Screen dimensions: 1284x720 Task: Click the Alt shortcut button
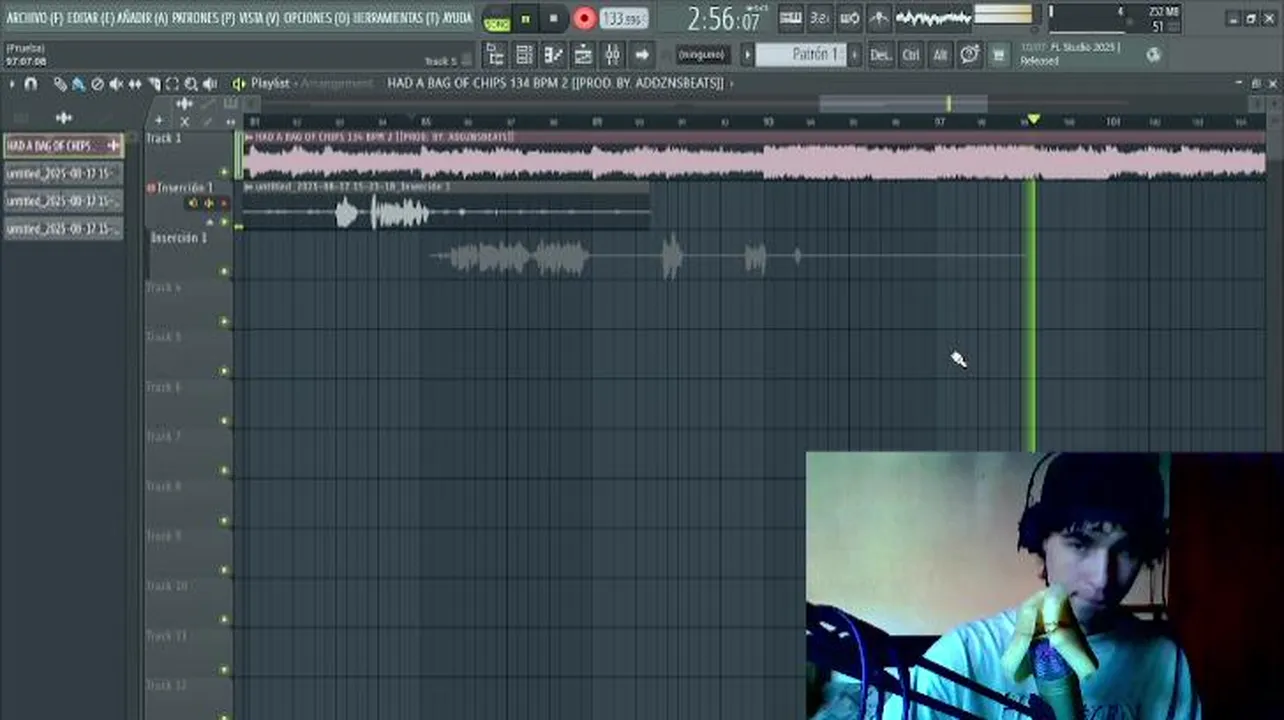939,55
